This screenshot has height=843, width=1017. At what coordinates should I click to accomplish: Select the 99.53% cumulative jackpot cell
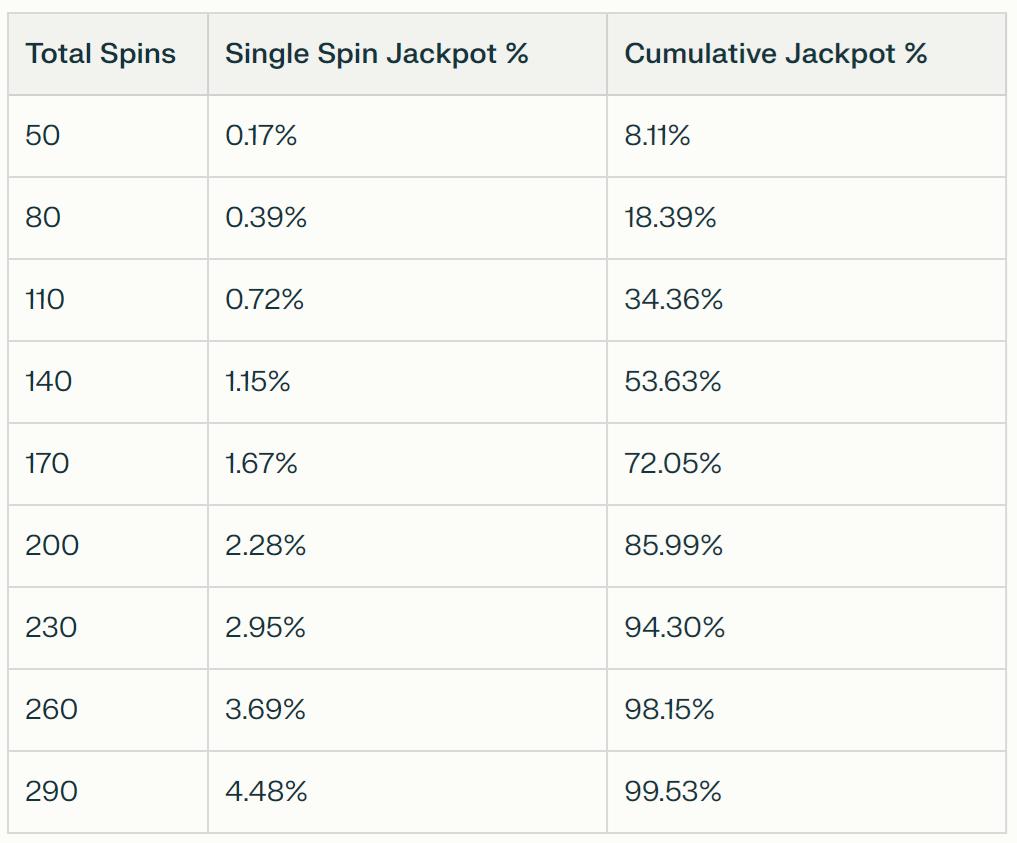(x=673, y=792)
